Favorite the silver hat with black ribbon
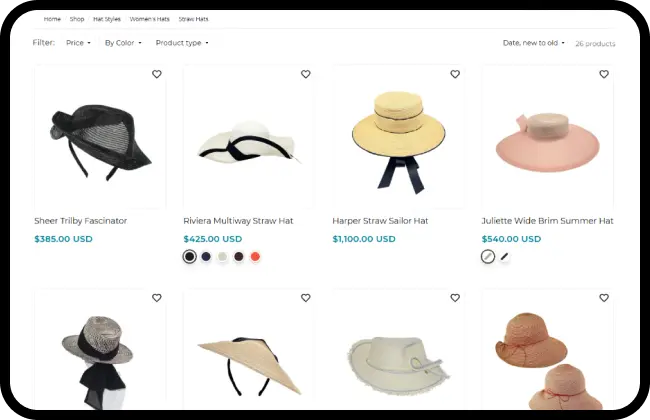 156,298
